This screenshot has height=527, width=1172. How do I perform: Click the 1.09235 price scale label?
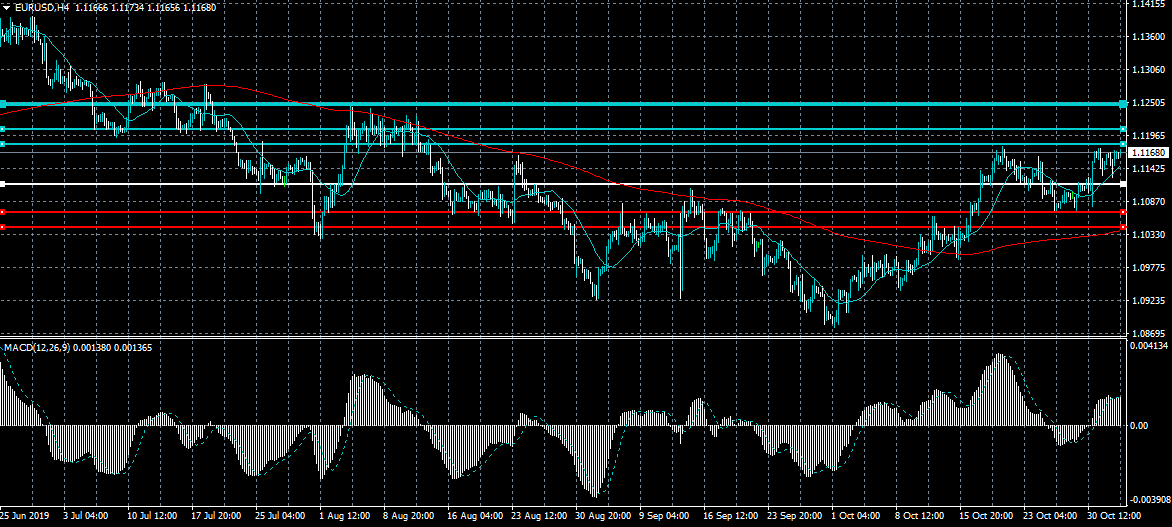(x=1148, y=300)
